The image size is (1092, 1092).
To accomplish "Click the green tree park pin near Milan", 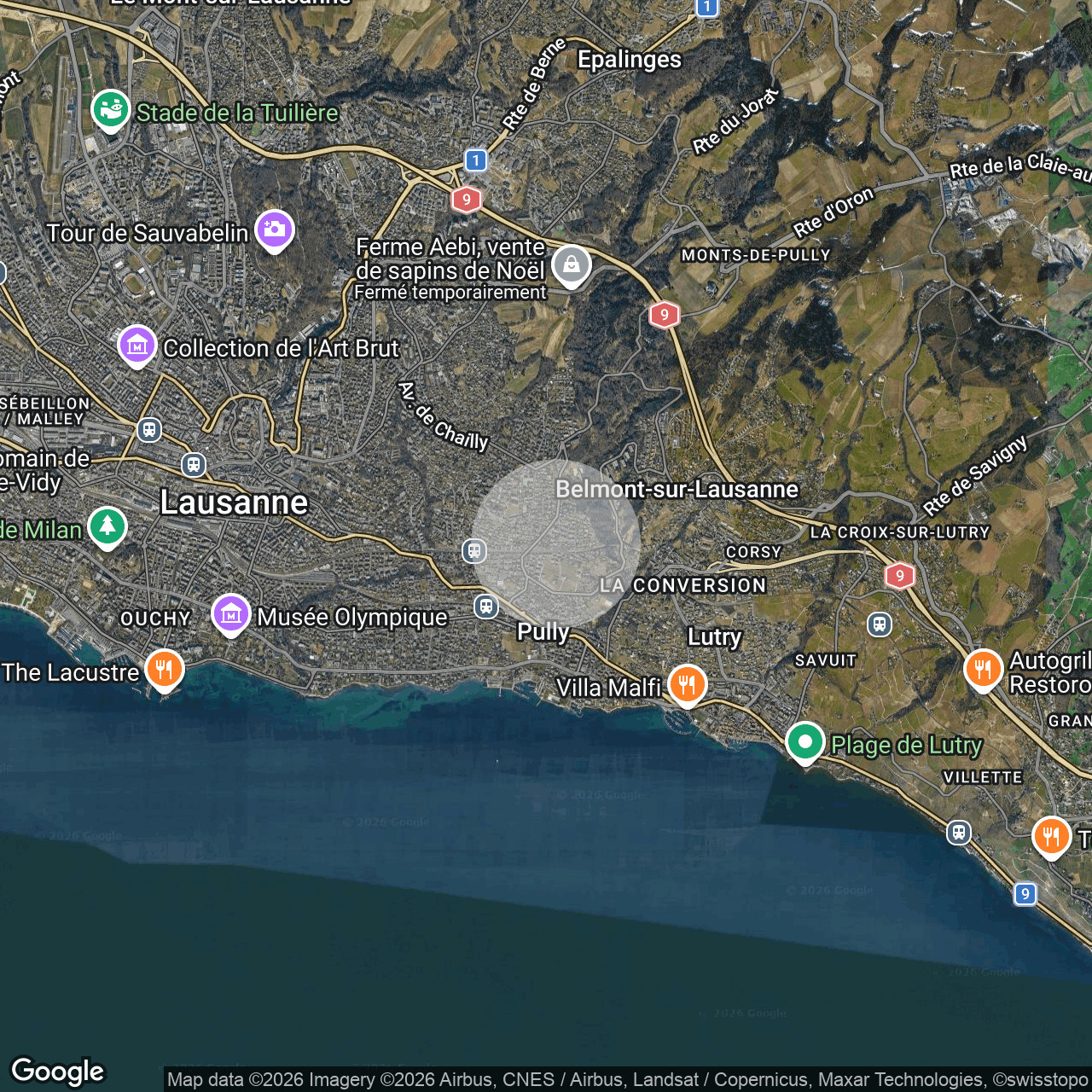I will click(x=107, y=527).
